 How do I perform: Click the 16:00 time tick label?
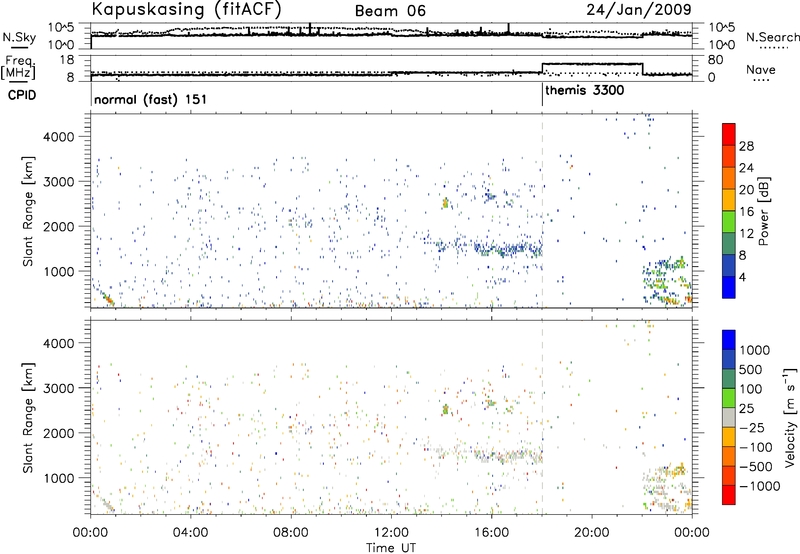coord(491,533)
